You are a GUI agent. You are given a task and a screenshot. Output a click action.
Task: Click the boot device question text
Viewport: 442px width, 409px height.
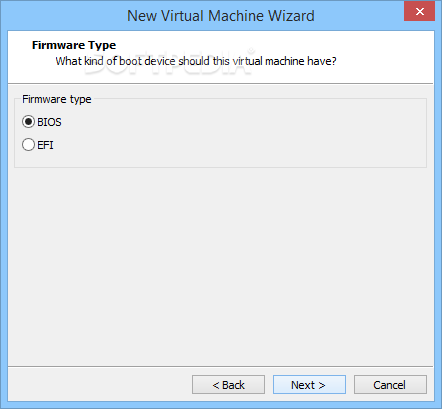click(196, 61)
